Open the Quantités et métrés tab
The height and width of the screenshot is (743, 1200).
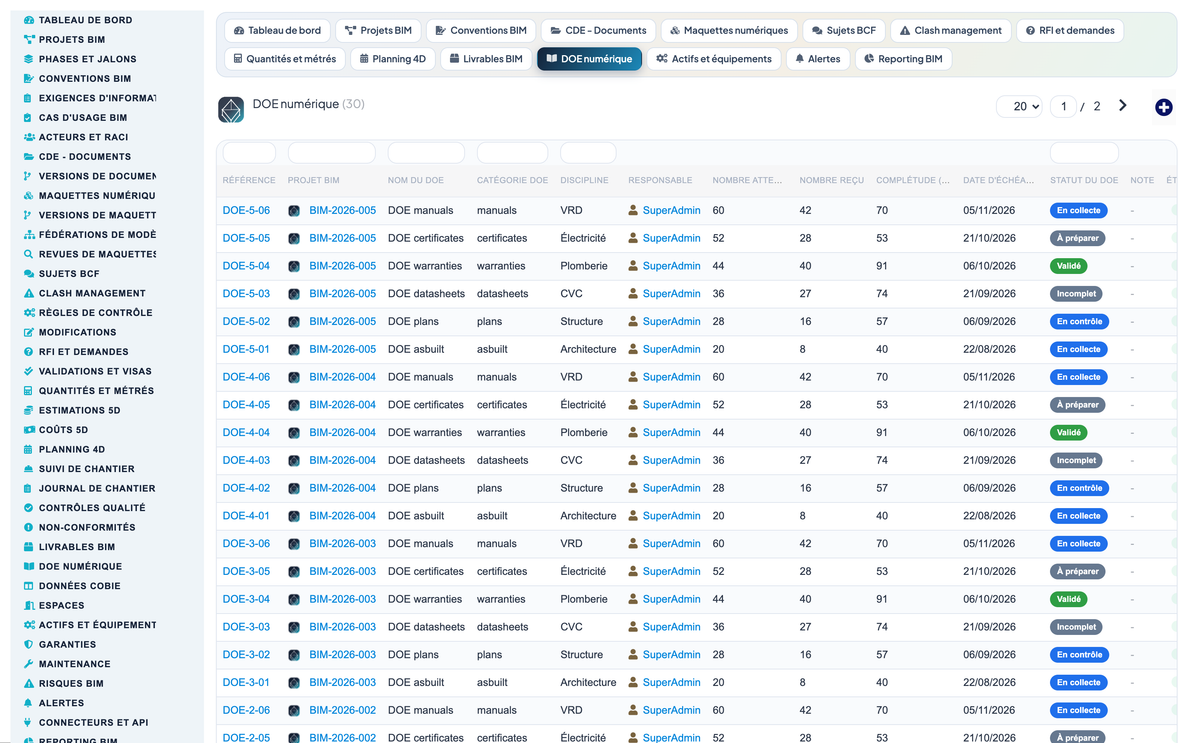tap(284, 59)
